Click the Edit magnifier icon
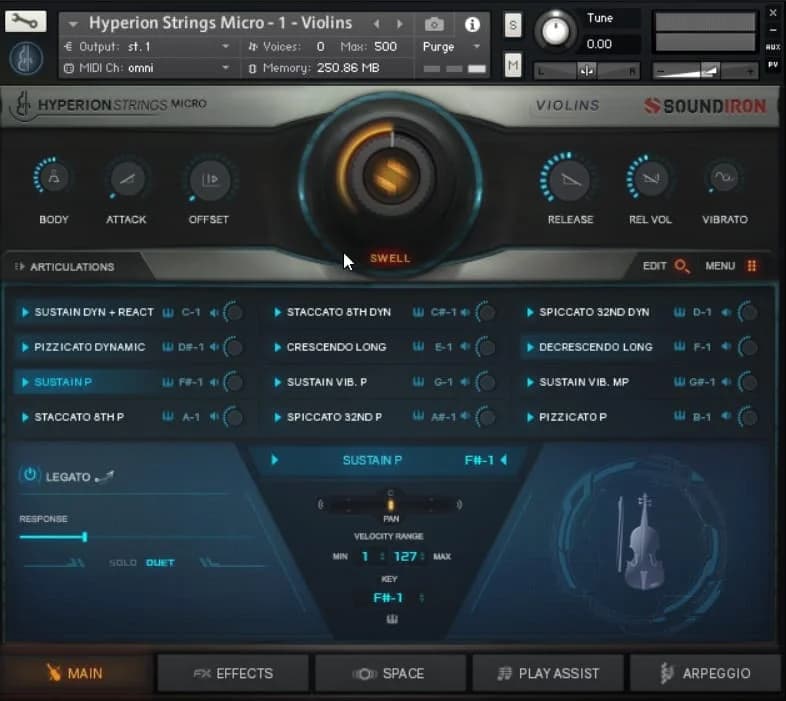 (681, 266)
